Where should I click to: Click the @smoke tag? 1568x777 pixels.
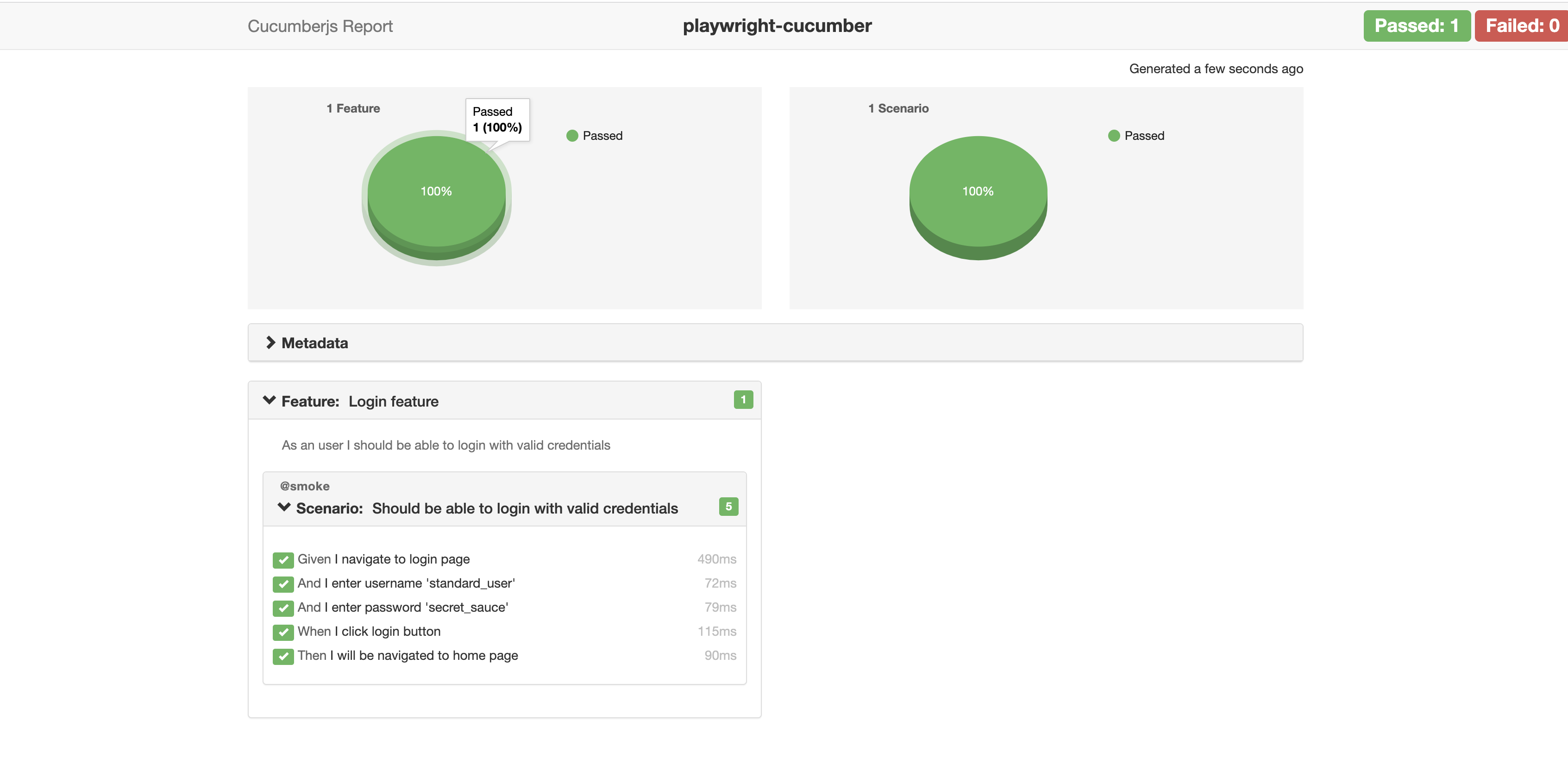pos(304,486)
